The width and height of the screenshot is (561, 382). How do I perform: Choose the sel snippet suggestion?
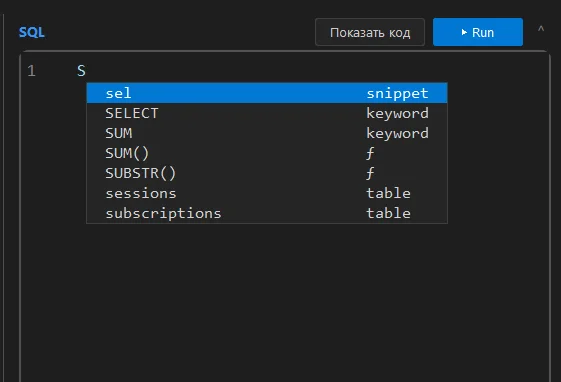tap(267, 93)
